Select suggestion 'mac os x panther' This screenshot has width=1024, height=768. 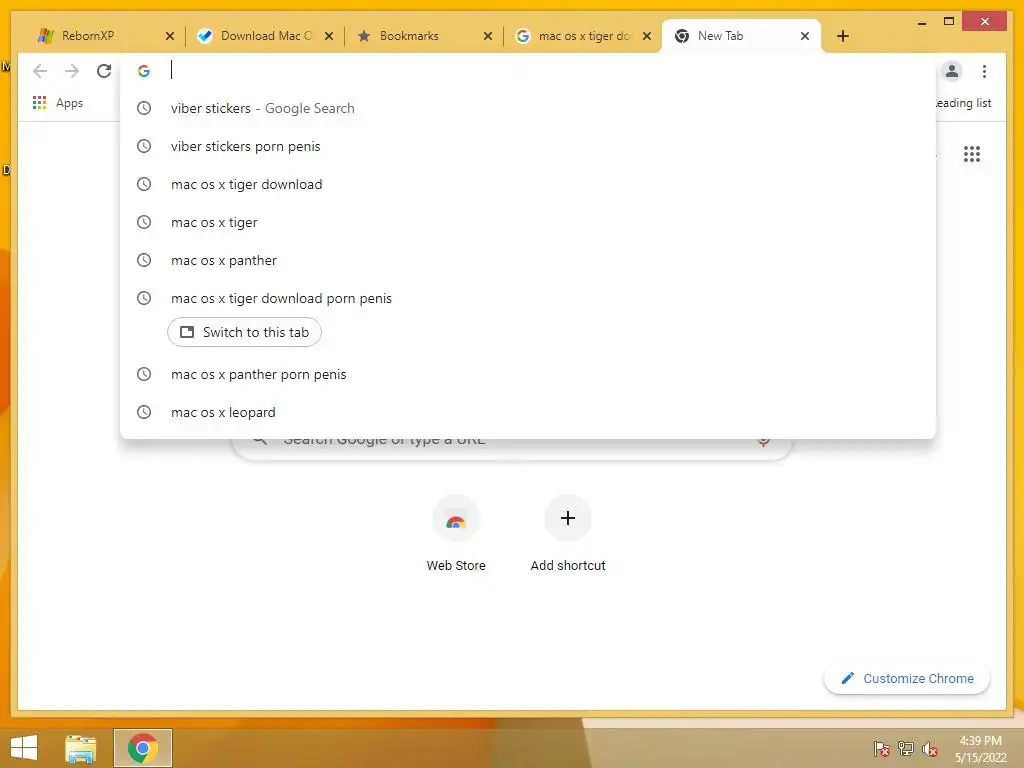528,260
